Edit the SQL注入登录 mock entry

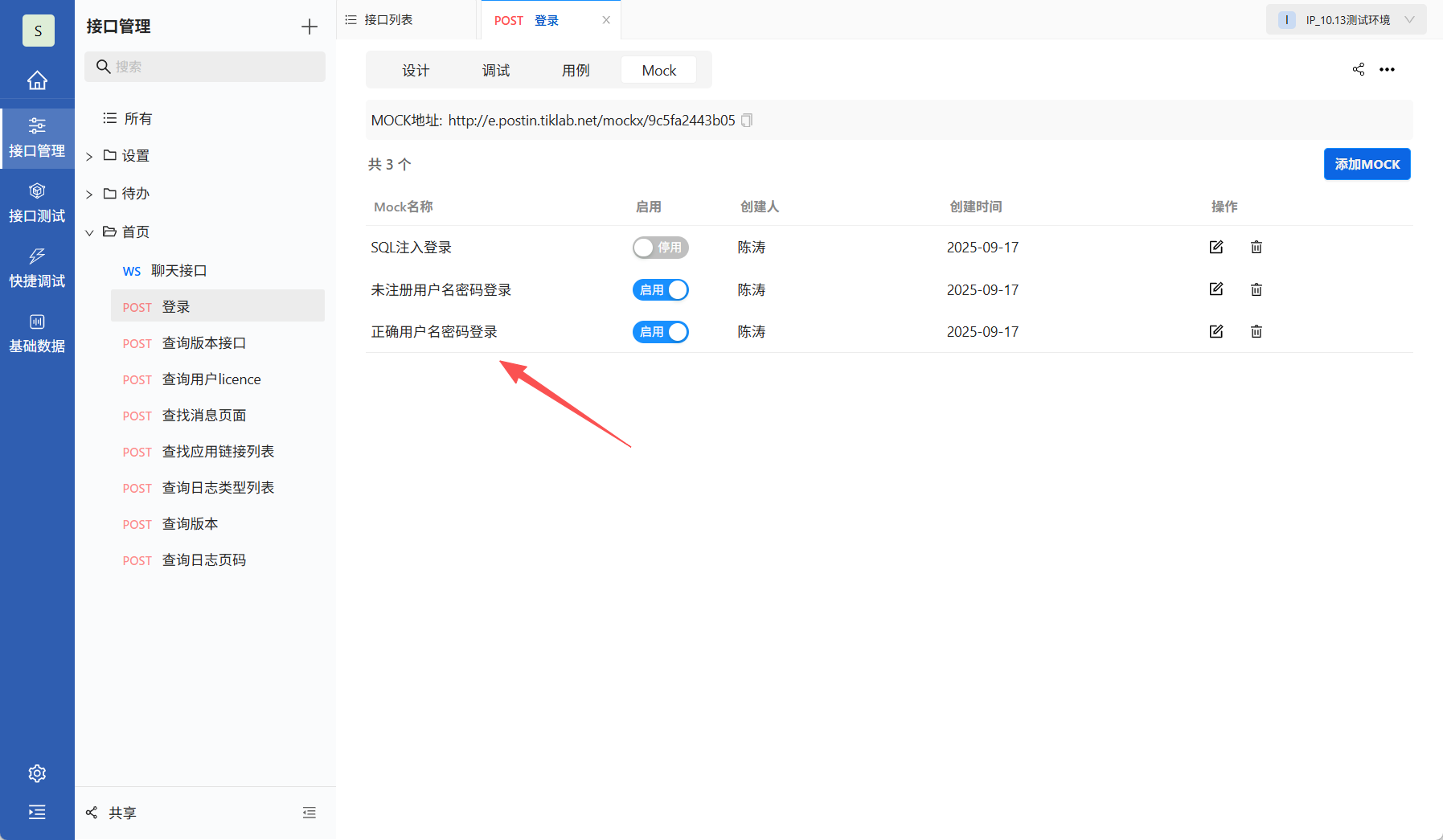pyautogui.click(x=1216, y=247)
